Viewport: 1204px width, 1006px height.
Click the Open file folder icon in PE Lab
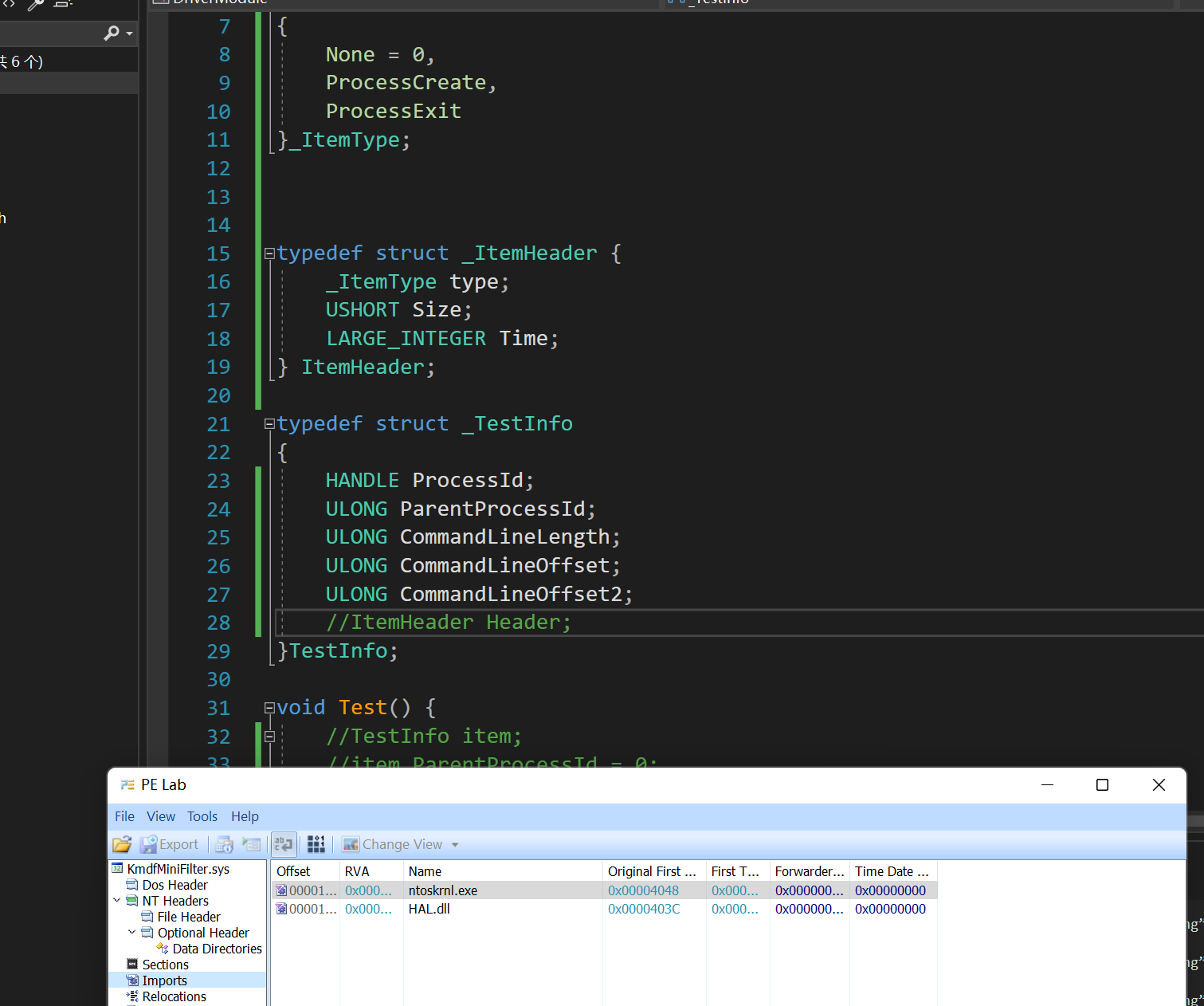click(122, 844)
